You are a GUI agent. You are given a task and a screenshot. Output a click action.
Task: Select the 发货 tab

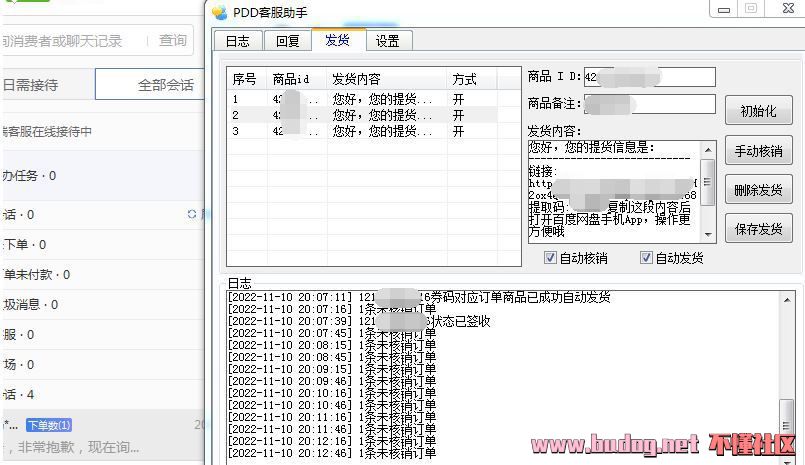point(337,40)
